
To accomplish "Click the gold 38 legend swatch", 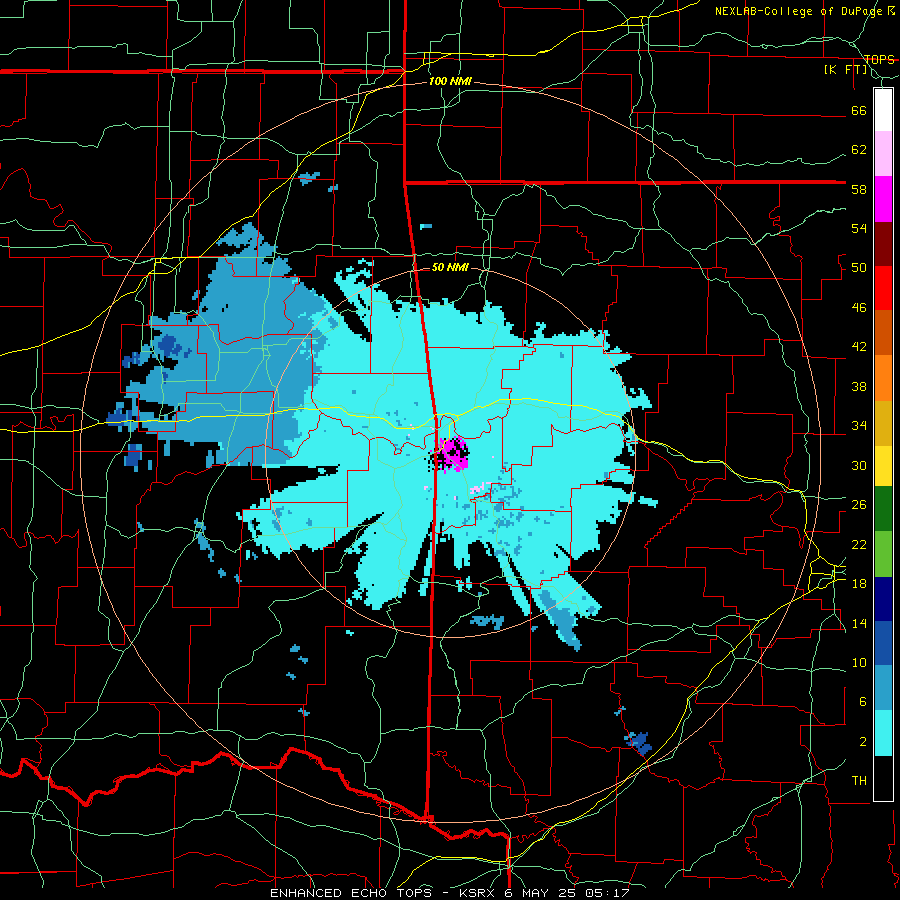I will point(883,422).
